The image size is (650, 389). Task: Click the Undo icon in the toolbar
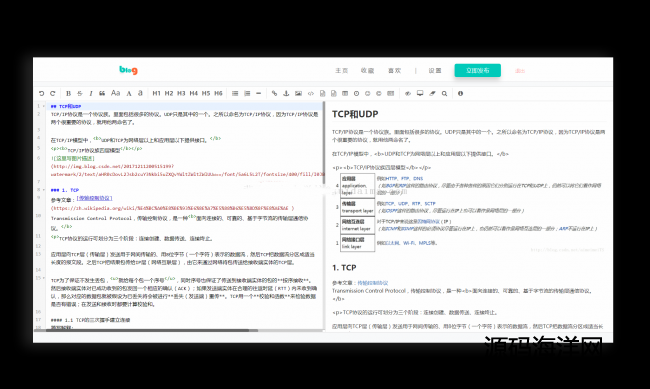point(41,93)
